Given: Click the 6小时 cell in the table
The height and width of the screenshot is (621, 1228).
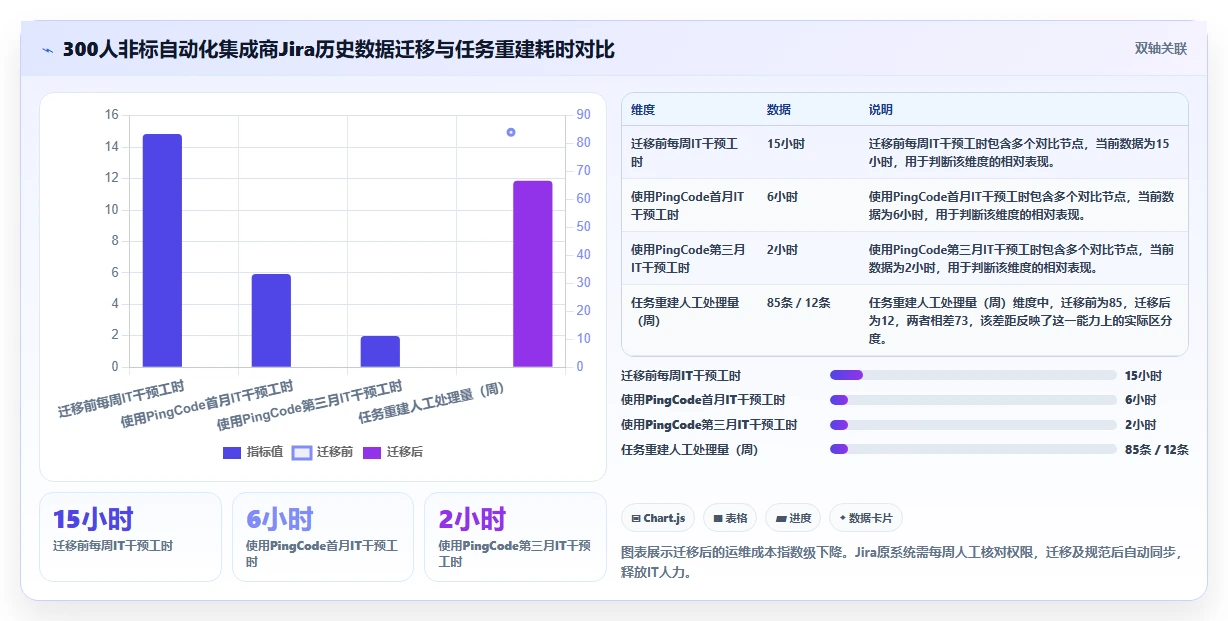Looking at the screenshot, I should click(x=782, y=197).
